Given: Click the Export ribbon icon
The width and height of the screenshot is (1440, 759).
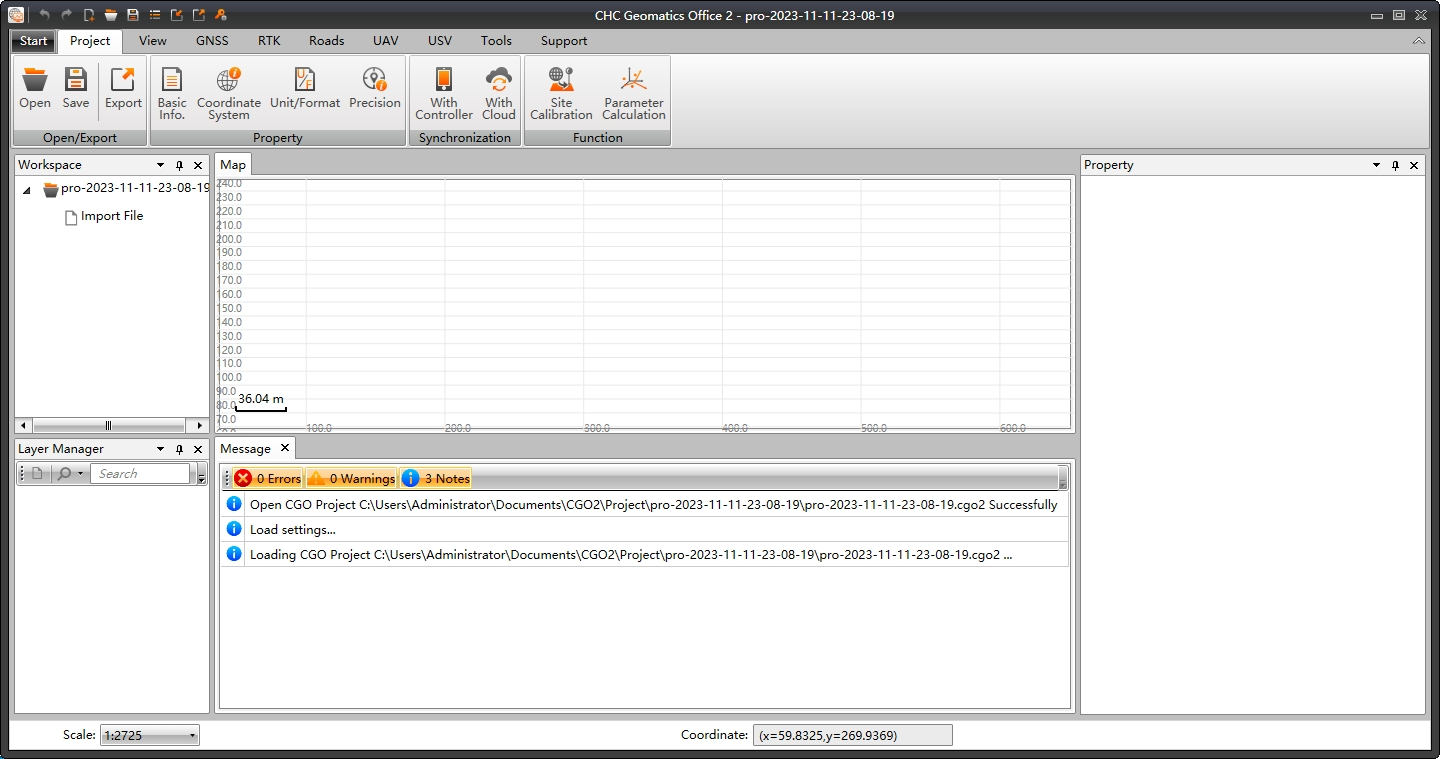Looking at the screenshot, I should [x=123, y=88].
